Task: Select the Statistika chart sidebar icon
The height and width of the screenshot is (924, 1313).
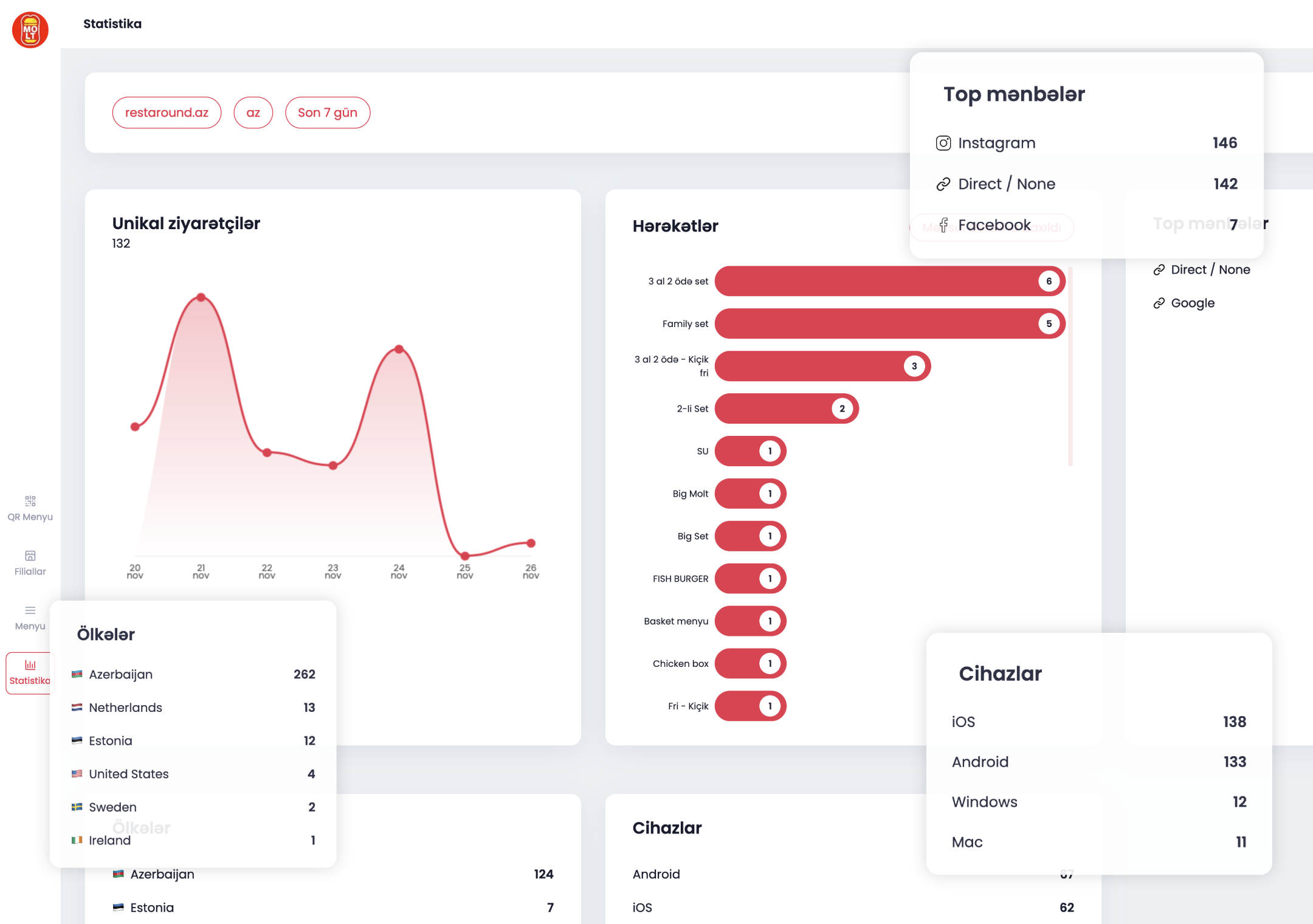Action: pyautogui.click(x=30, y=665)
